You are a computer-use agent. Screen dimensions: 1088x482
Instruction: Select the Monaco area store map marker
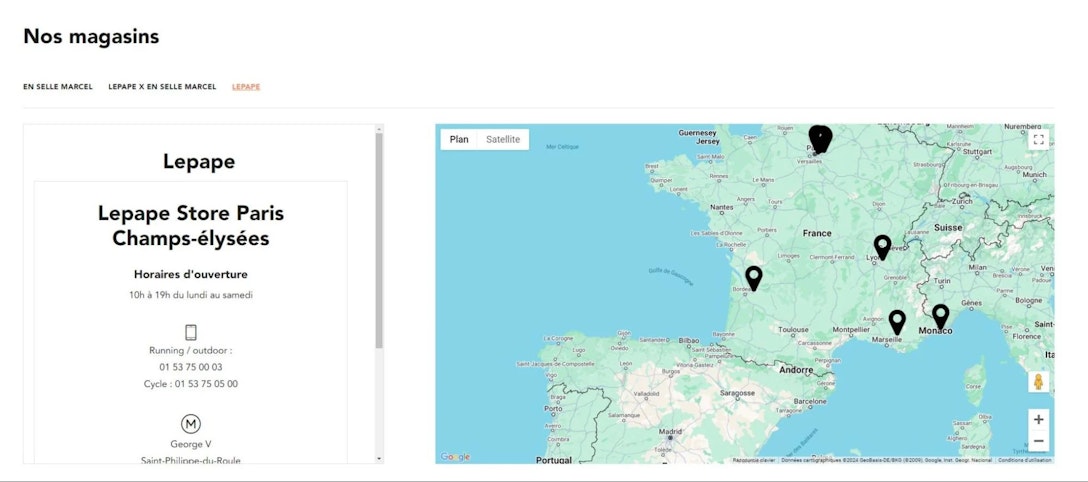click(940, 316)
